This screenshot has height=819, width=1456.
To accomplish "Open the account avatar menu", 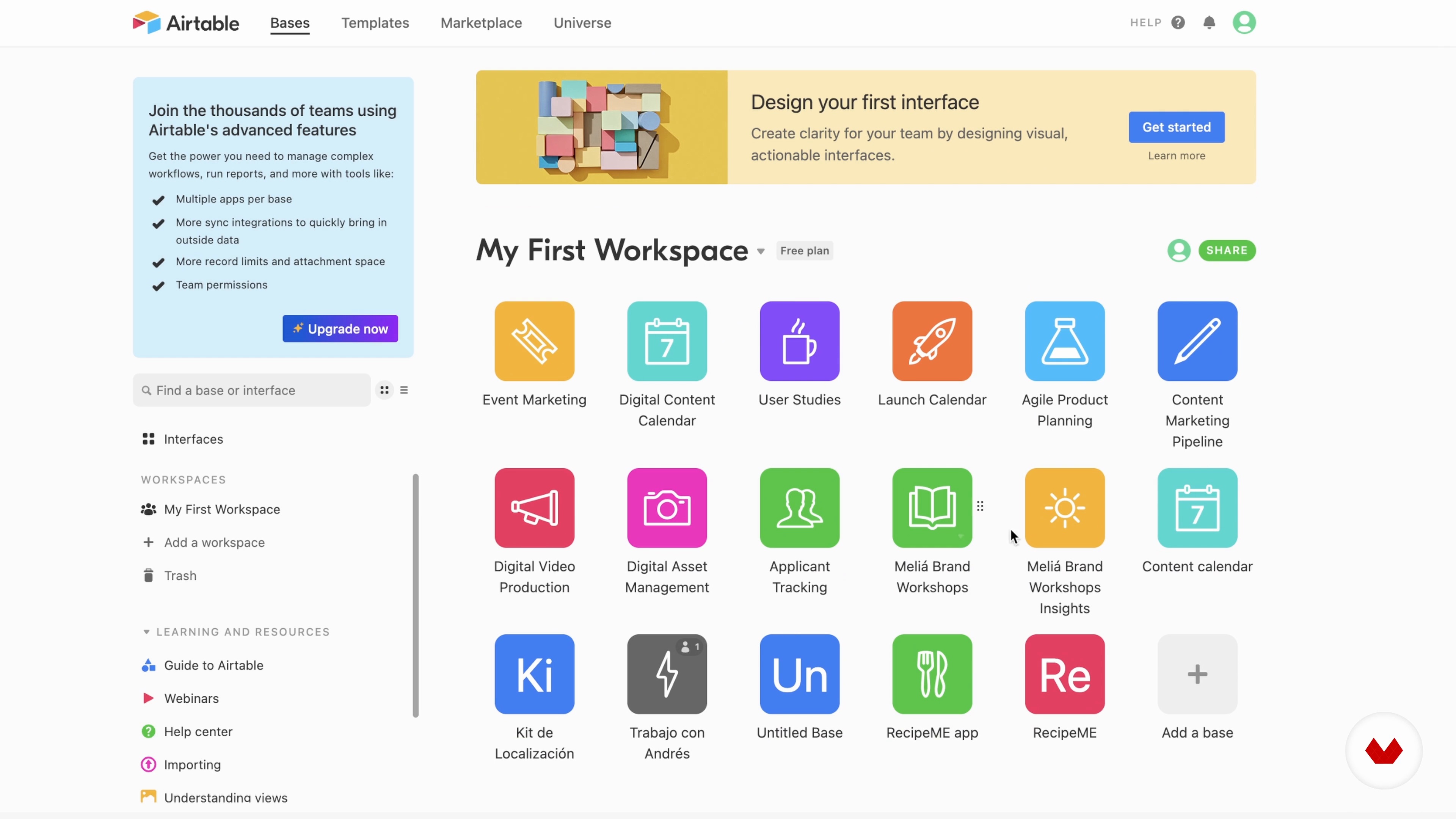I will (1244, 23).
